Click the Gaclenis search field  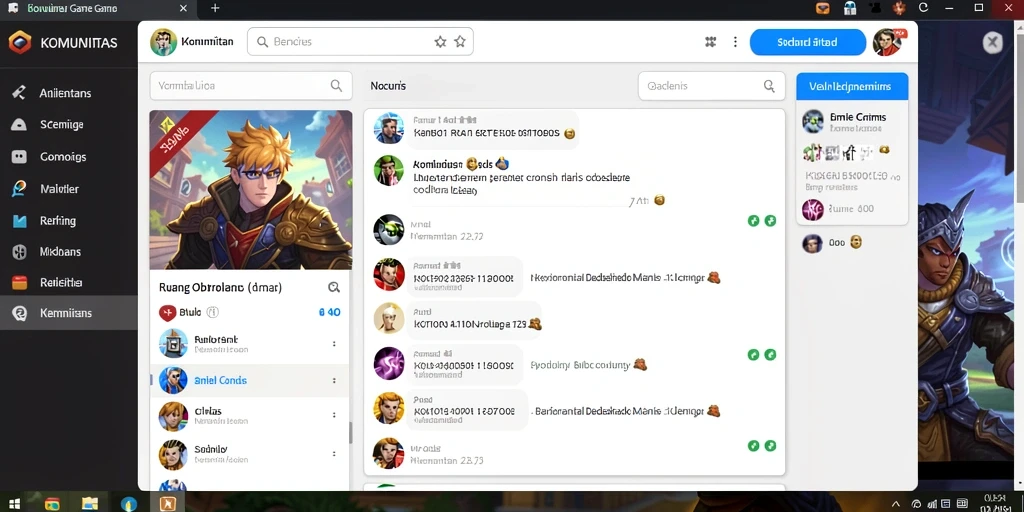(711, 86)
